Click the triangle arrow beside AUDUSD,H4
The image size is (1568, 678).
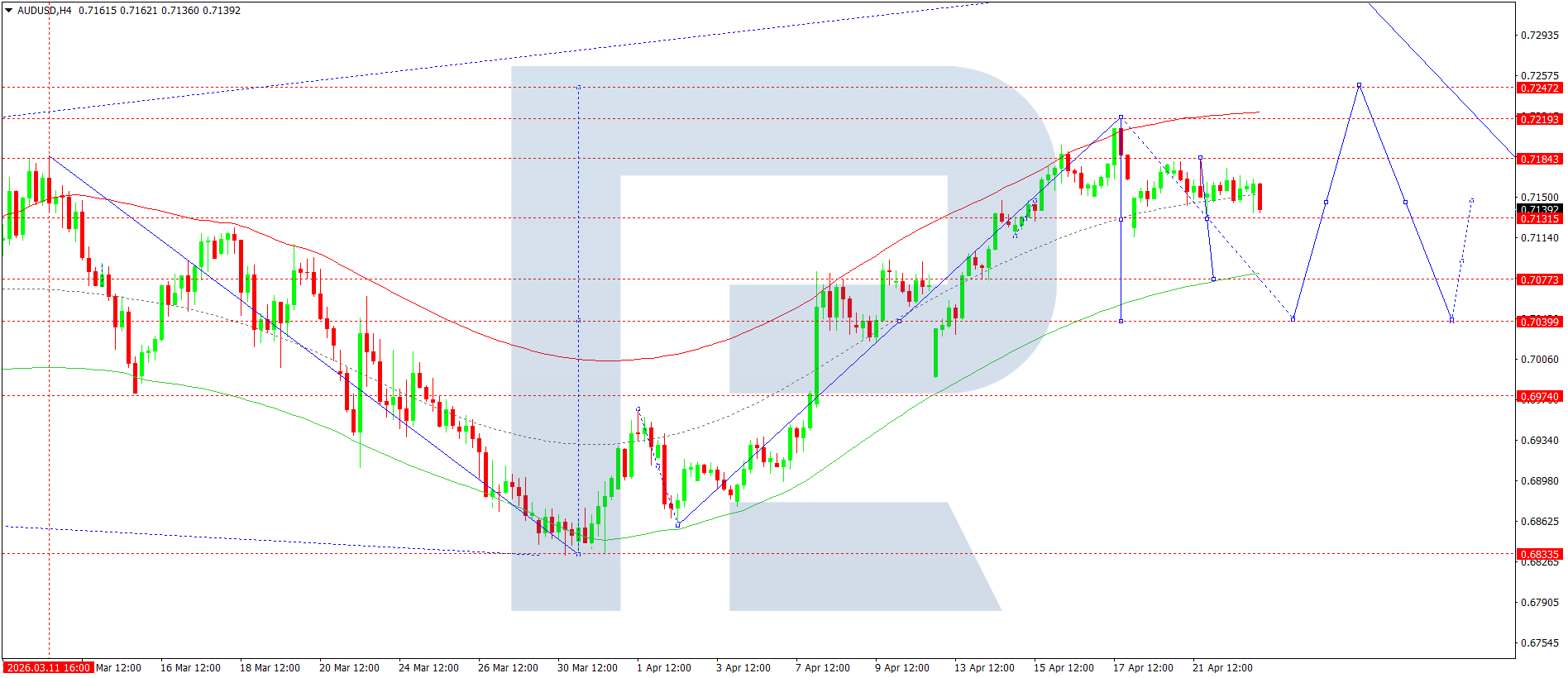click(9, 11)
